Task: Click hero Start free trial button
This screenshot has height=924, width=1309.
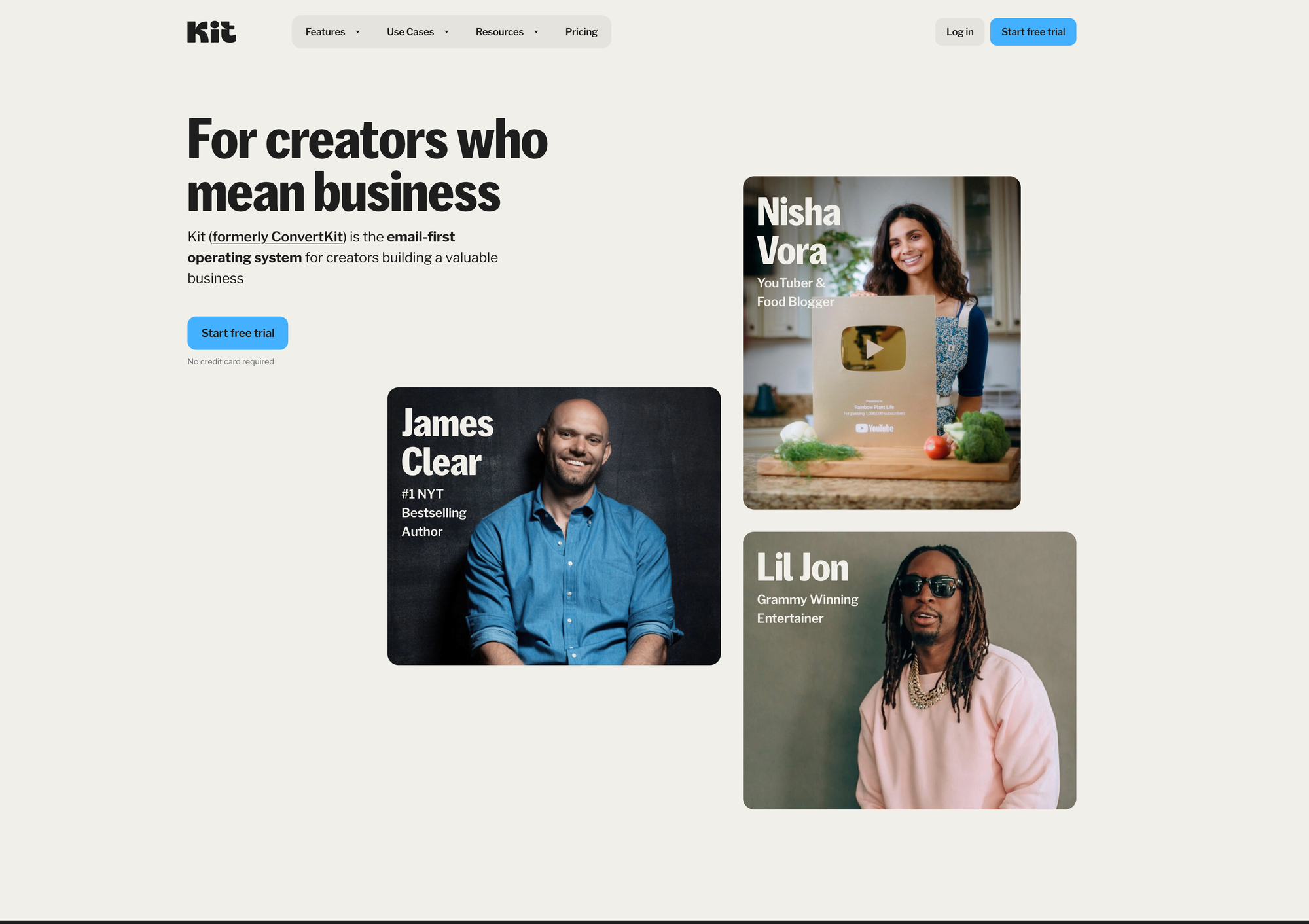Action: pyautogui.click(x=238, y=333)
